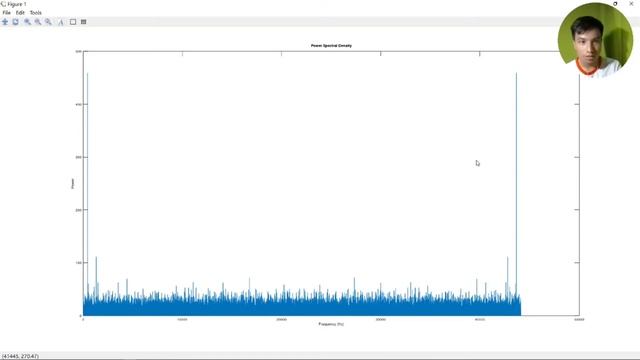Click the Octave icon in the title bar
Screen dimensions: 640x360
click(3, 4)
